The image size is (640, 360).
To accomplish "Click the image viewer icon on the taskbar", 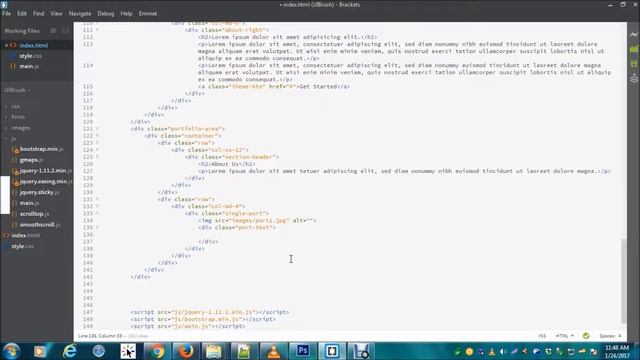I will pos(244,351).
